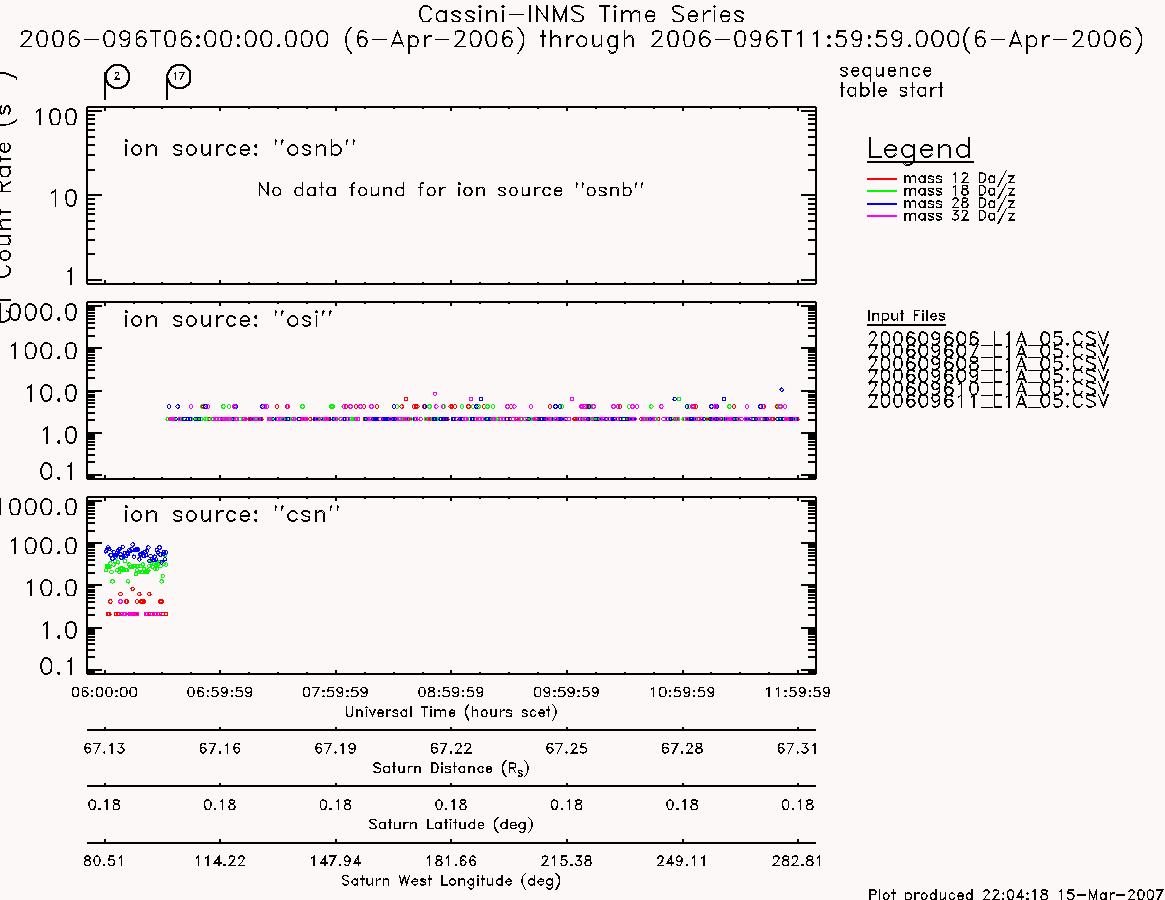This screenshot has width=1165, height=900.
Task: Select the red mass 12 Da/z legend line
Action: coord(882,179)
